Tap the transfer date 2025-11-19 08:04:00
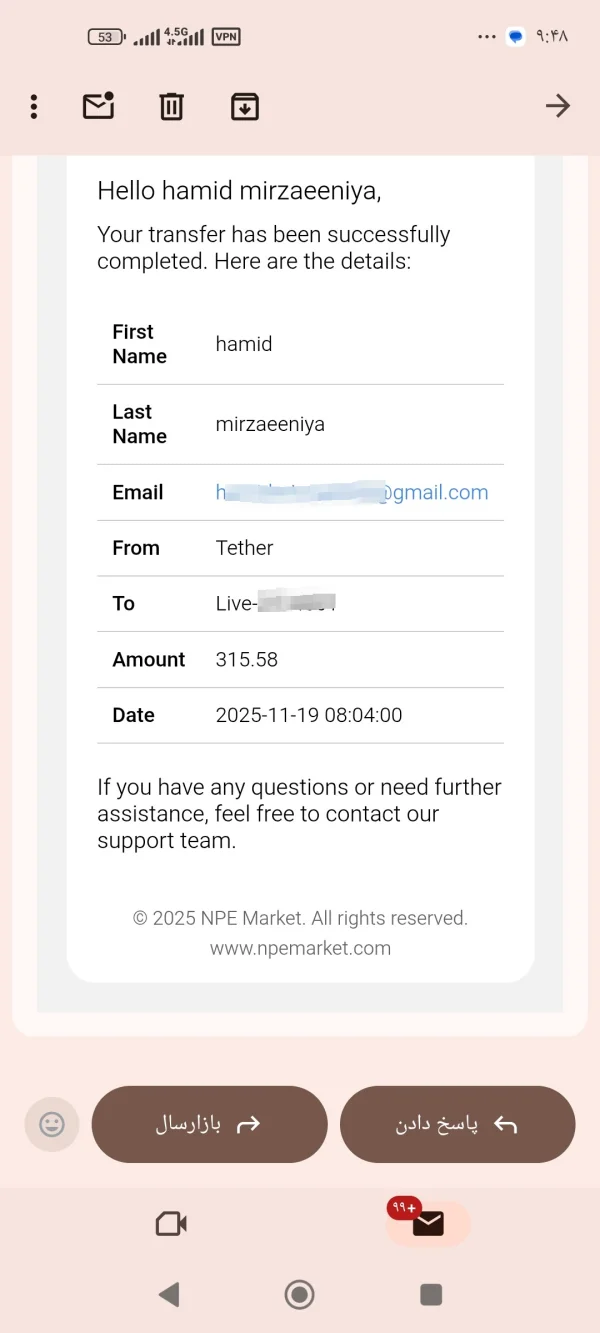600x1333 pixels. pos(309,715)
